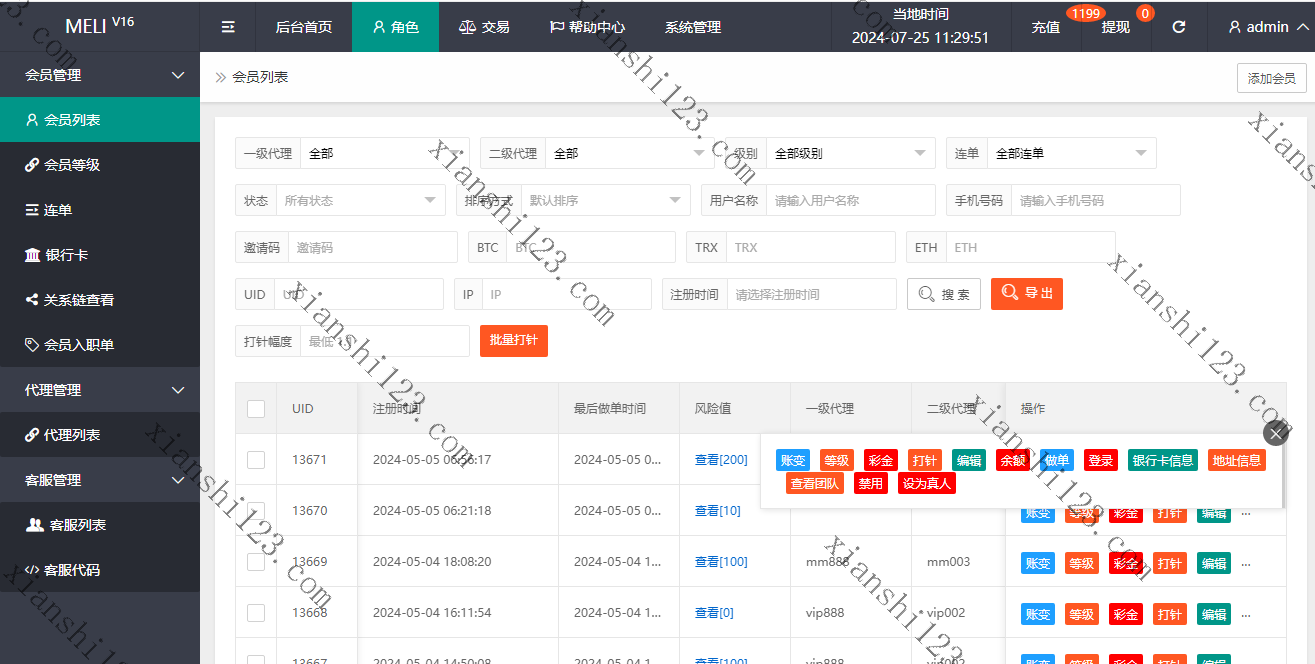This screenshot has height=664, width=1315.
Task: Show more actions for UID 13668 row
Action: [x=1246, y=614]
